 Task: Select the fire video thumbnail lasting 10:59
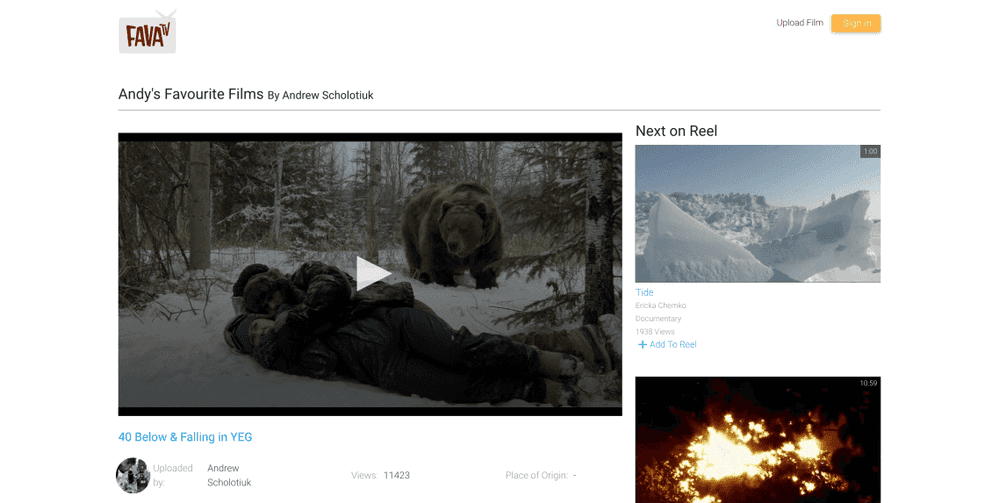click(758, 440)
